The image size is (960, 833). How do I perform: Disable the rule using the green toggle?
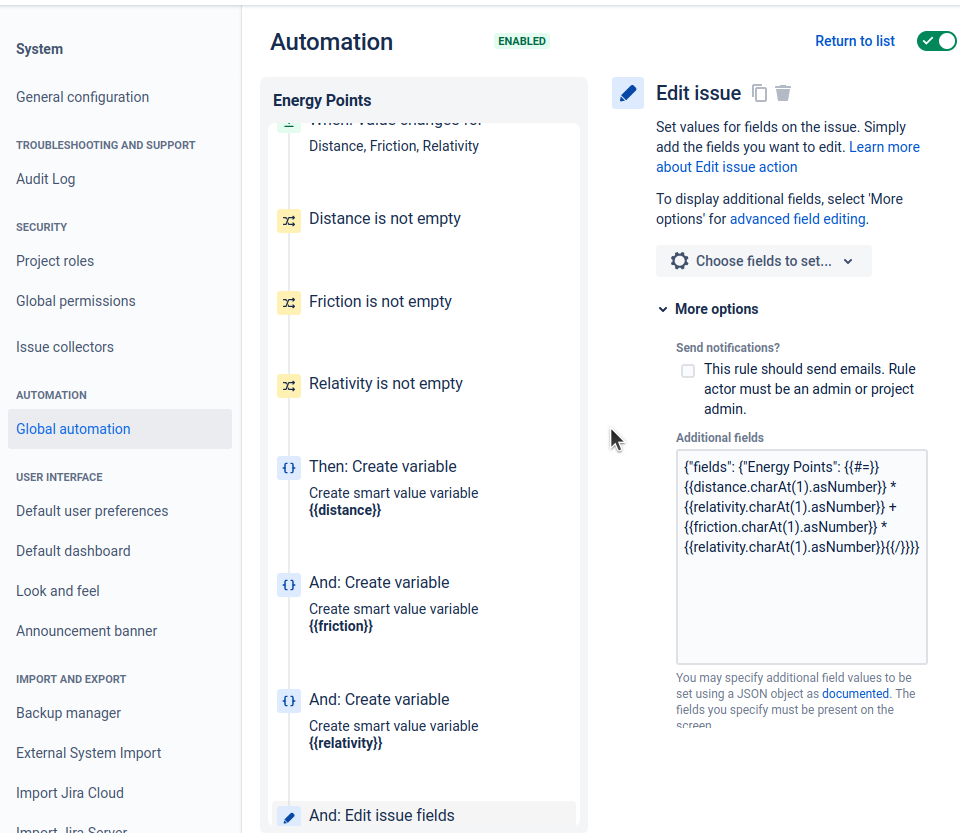click(x=936, y=41)
